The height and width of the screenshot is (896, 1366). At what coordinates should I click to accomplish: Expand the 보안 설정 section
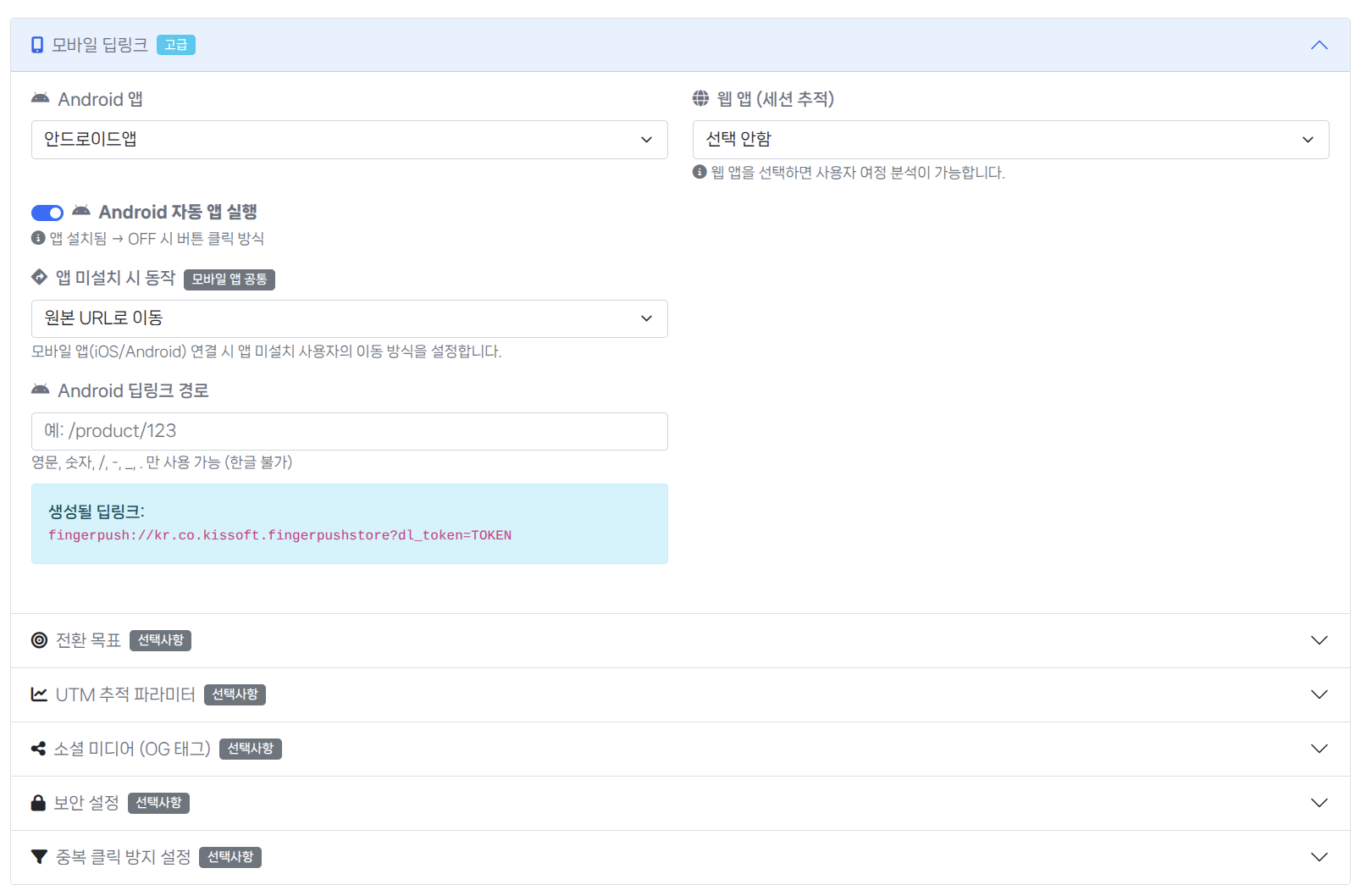click(x=1319, y=803)
